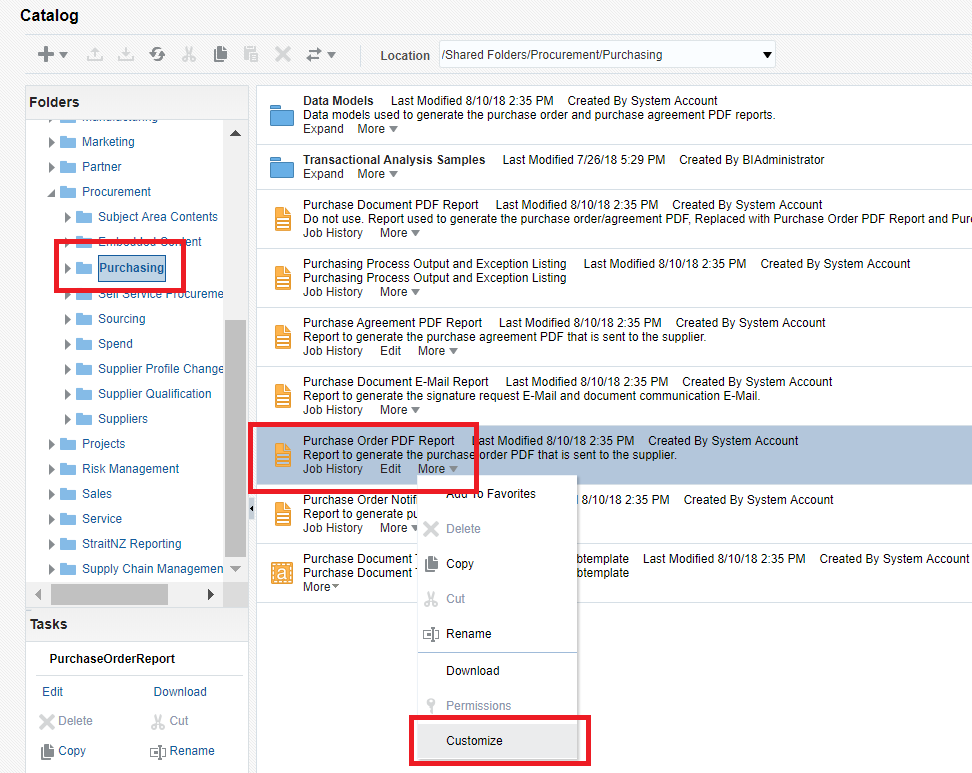Screen dimensions: 972x773
Task: Click the Edit link under PurchaseOrderReport tasks
Action: pos(52,691)
